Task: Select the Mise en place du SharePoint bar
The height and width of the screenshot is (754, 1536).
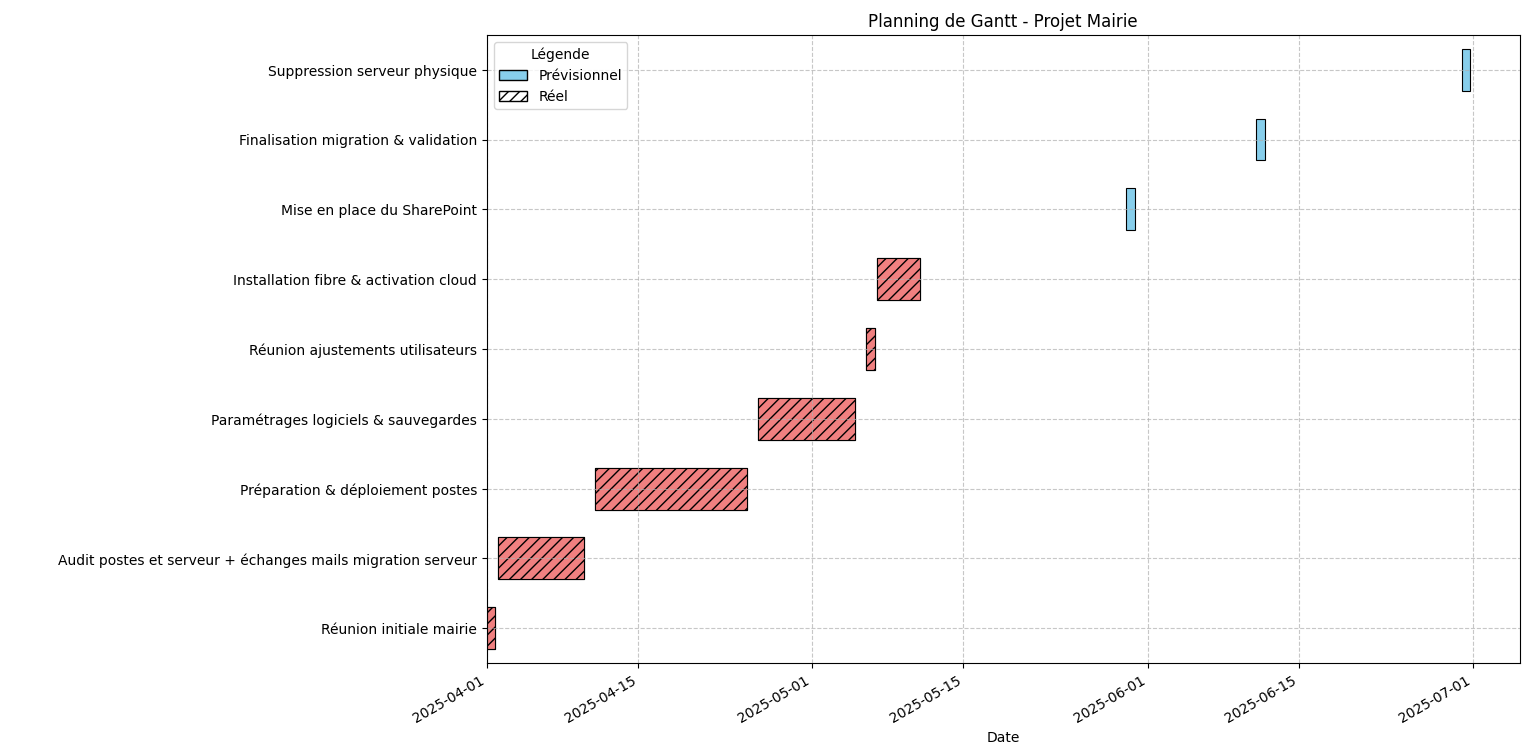Action: 1131,209
